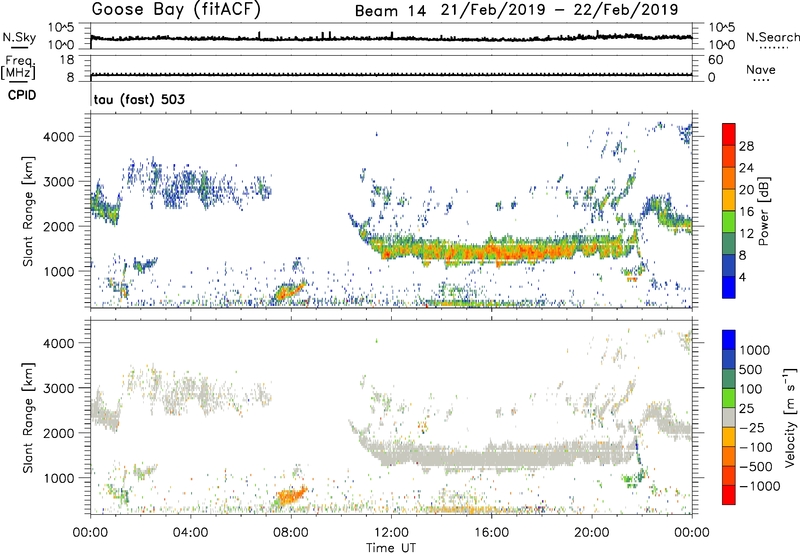
Task: Click the strong red-orange backscatter band in power panel
Action: pos(503,250)
